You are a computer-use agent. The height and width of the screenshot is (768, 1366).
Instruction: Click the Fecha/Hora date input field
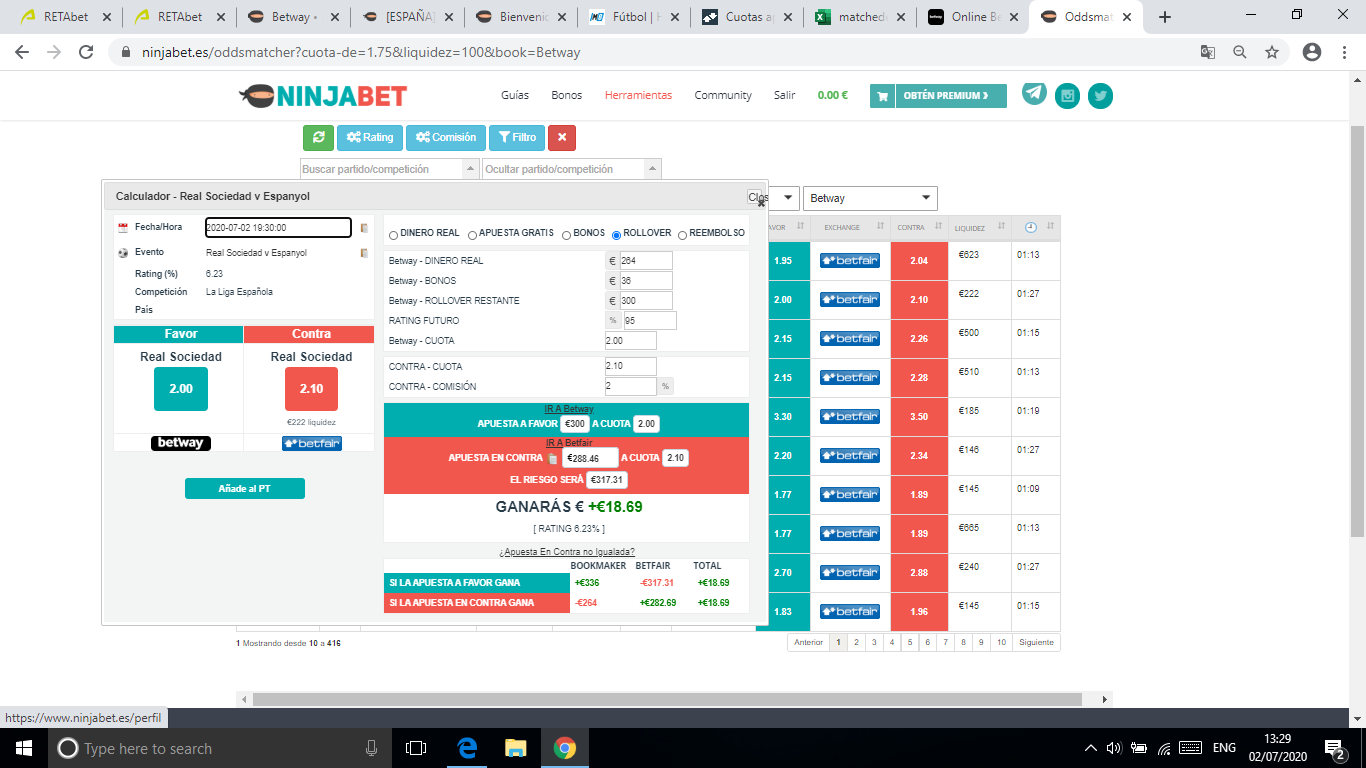pos(278,228)
